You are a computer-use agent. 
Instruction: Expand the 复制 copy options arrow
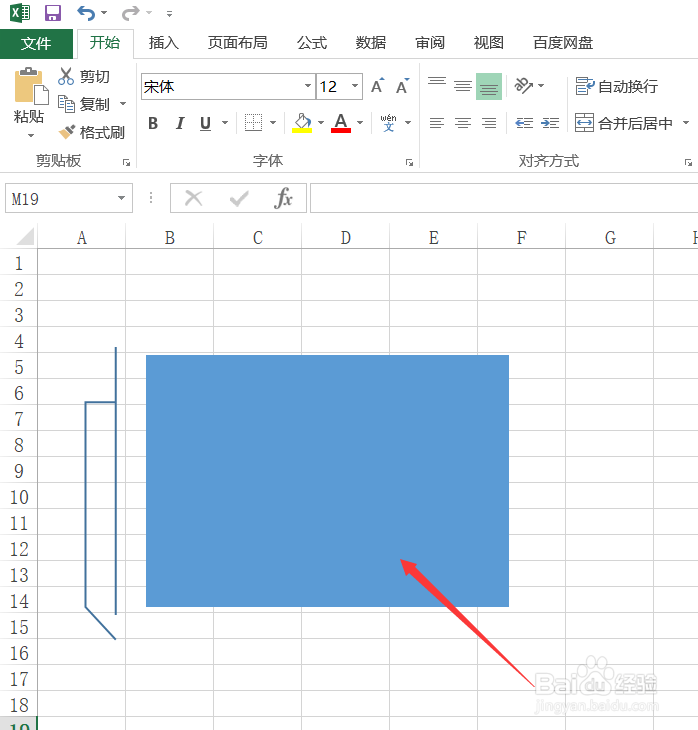pyautogui.click(x=123, y=103)
